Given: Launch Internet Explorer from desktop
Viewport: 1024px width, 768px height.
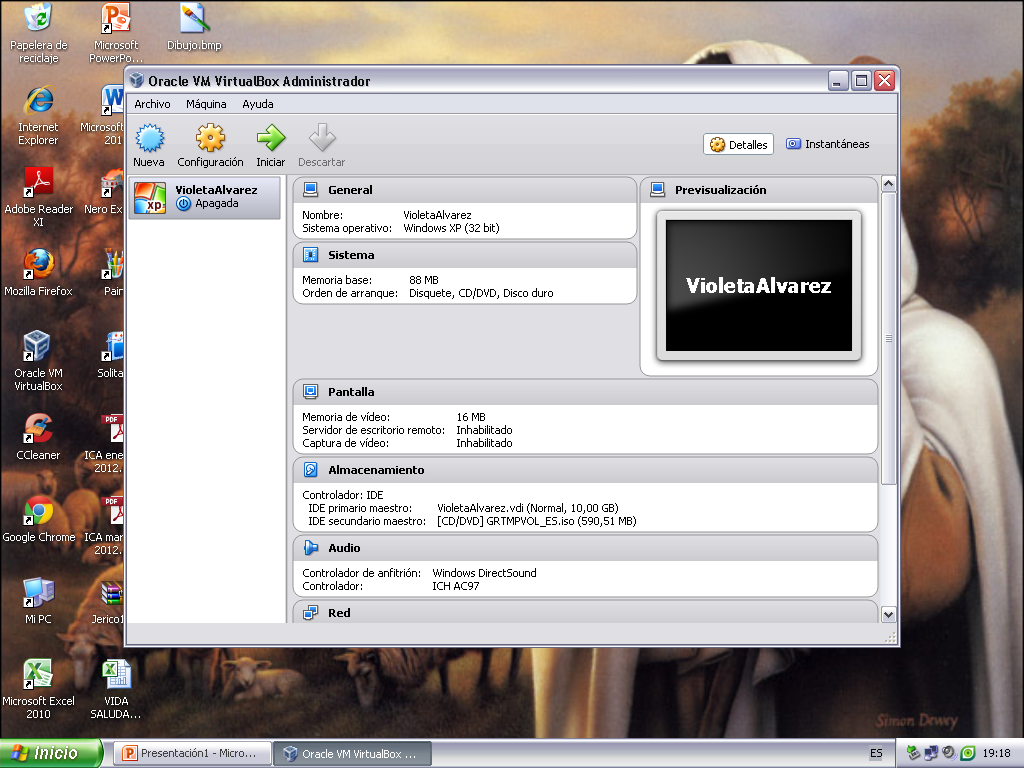Looking at the screenshot, I should tap(39, 115).
